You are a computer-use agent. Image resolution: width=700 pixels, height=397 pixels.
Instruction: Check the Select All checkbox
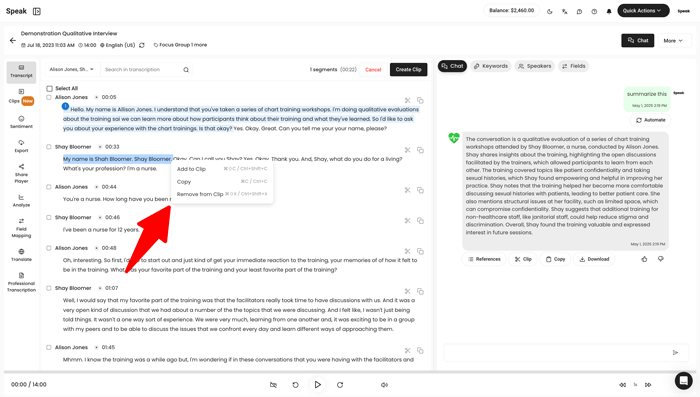click(50, 88)
